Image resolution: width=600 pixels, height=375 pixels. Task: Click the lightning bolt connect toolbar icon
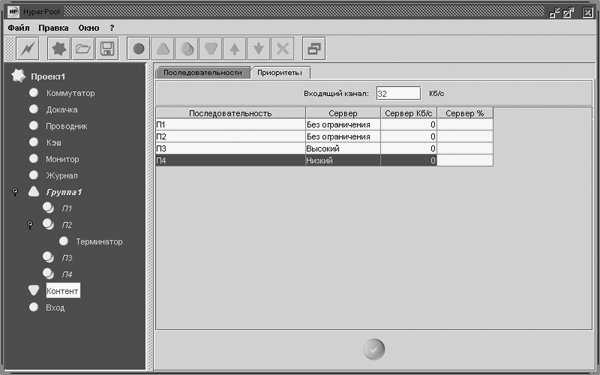click(x=28, y=49)
